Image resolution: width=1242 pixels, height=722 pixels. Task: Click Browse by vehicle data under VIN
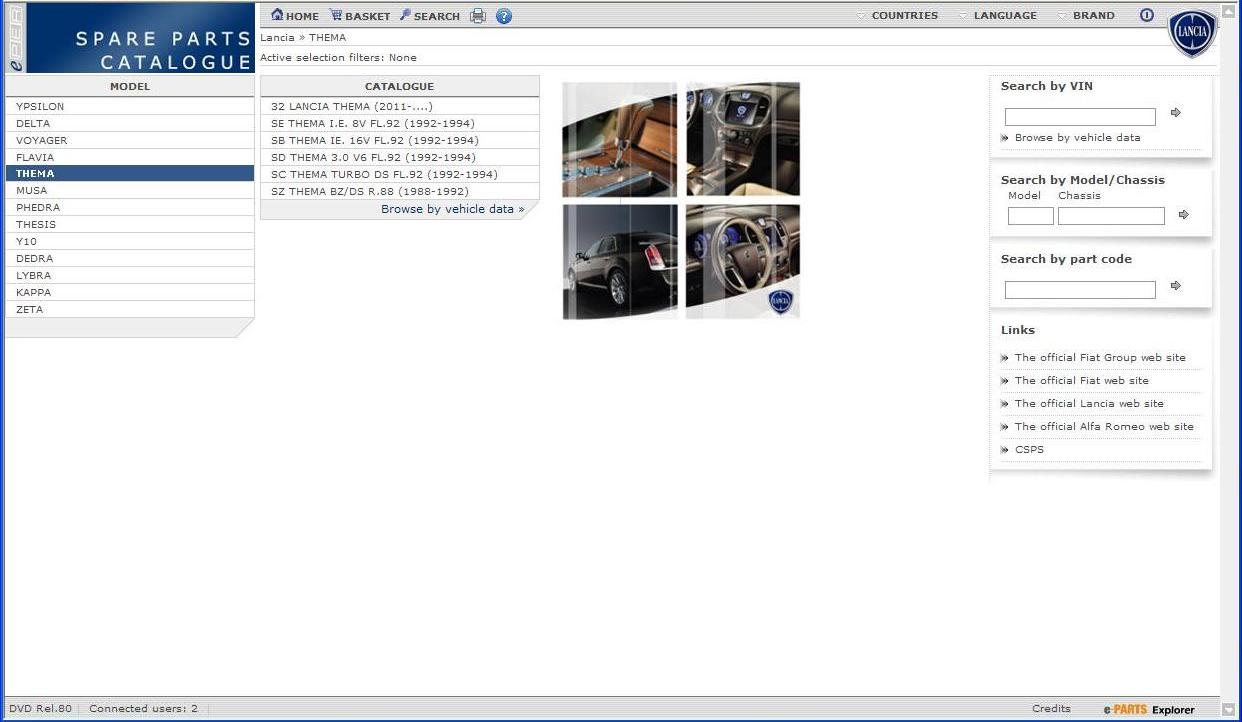tap(1077, 138)
